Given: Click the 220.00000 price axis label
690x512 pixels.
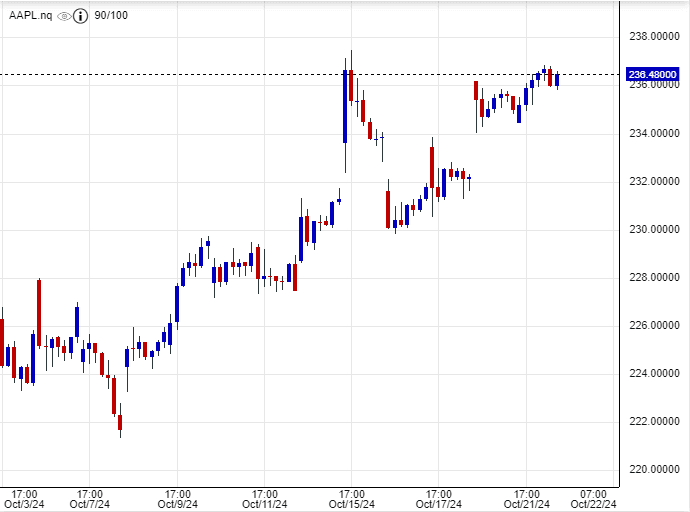Looking at the screenshot, I should click(x=651, y=469).
